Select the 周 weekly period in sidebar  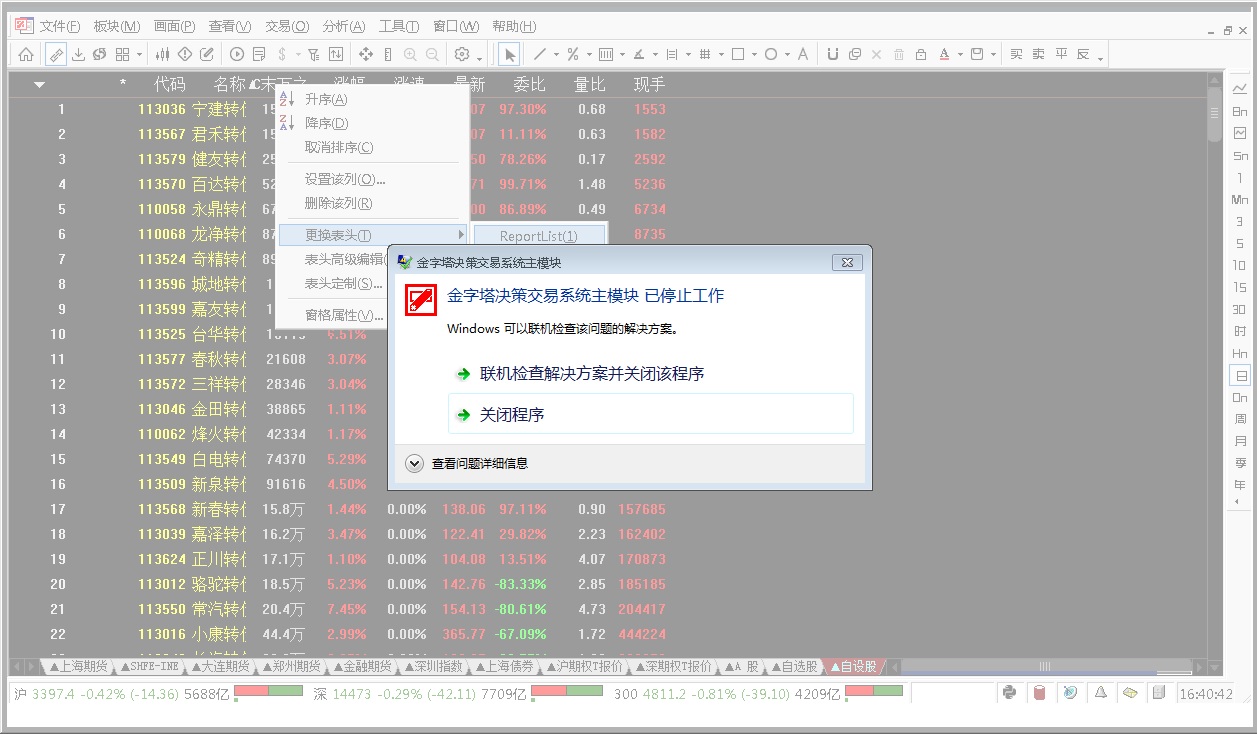click(x=1240, y=419)
